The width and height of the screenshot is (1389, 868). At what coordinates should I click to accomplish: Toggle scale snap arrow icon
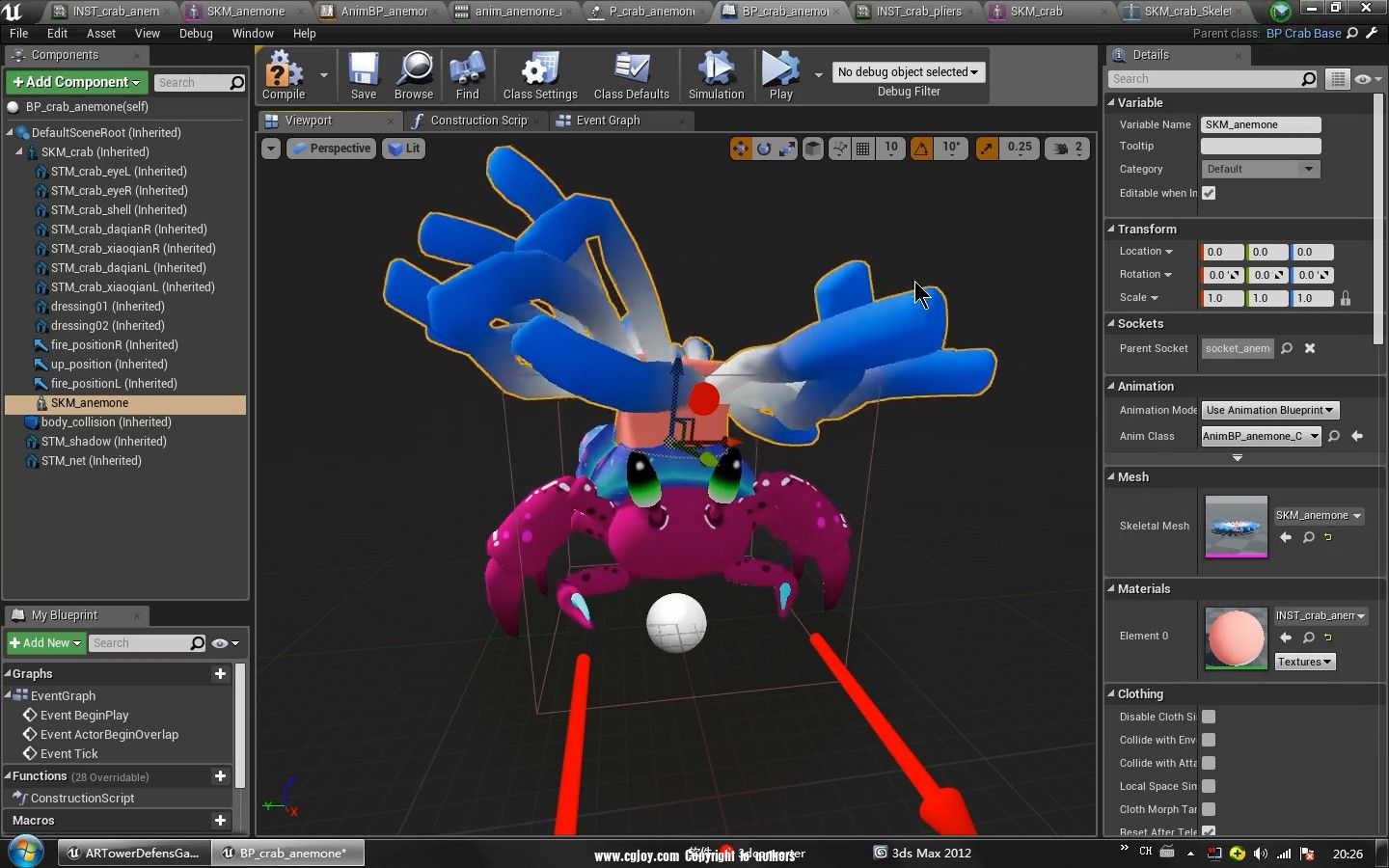987,149
